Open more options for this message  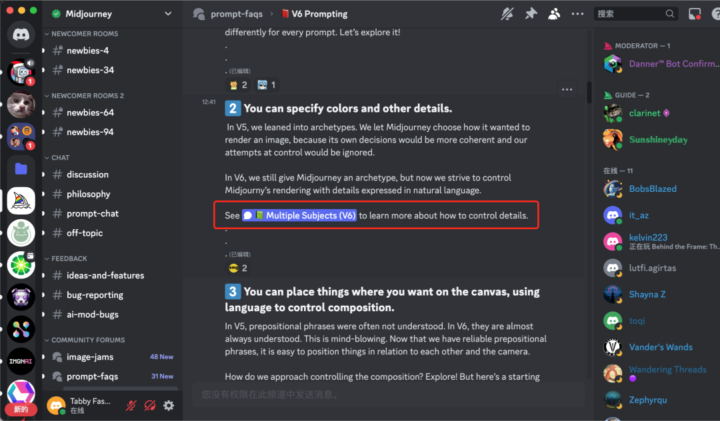567,90
